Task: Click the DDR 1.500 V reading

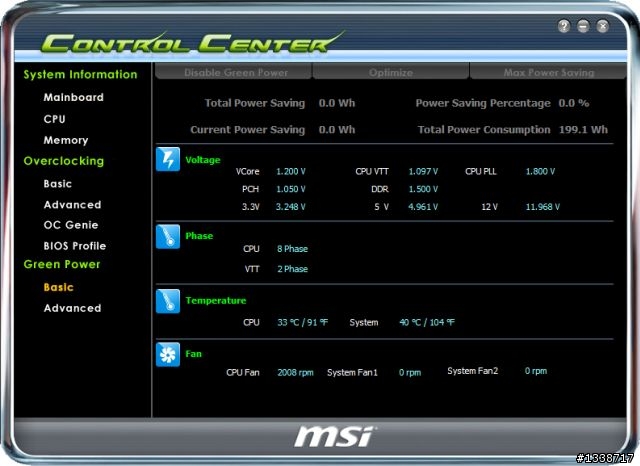Action: pos(423,189)
